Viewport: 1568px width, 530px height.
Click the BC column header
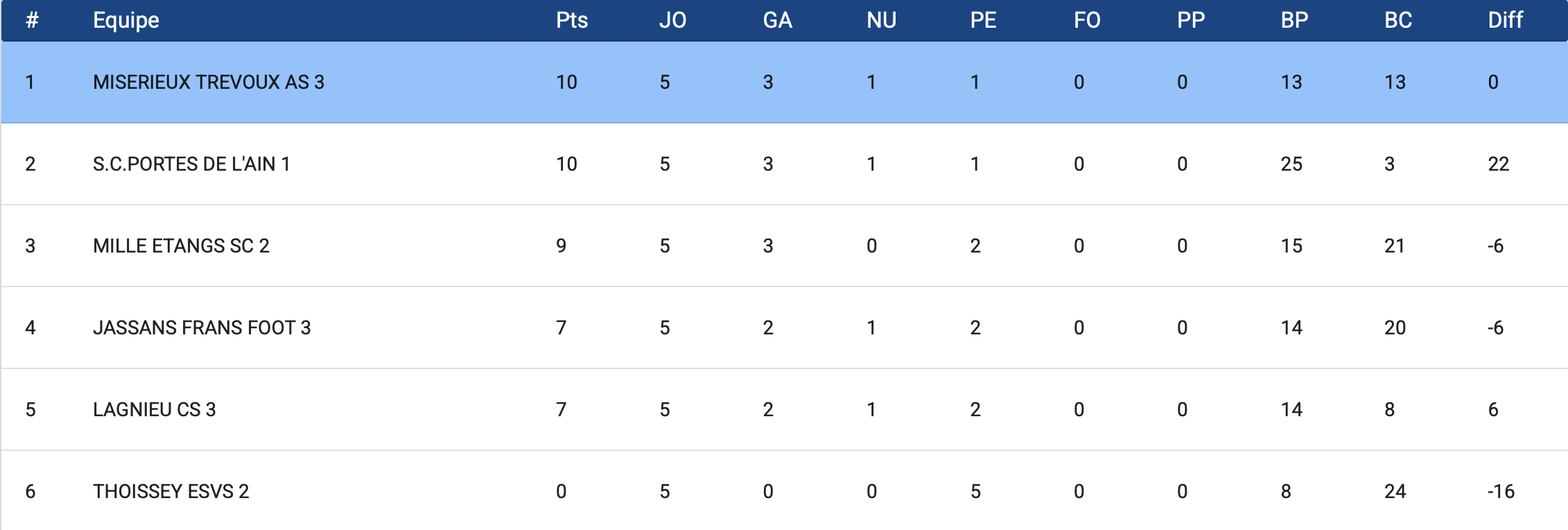(1398, 20)
